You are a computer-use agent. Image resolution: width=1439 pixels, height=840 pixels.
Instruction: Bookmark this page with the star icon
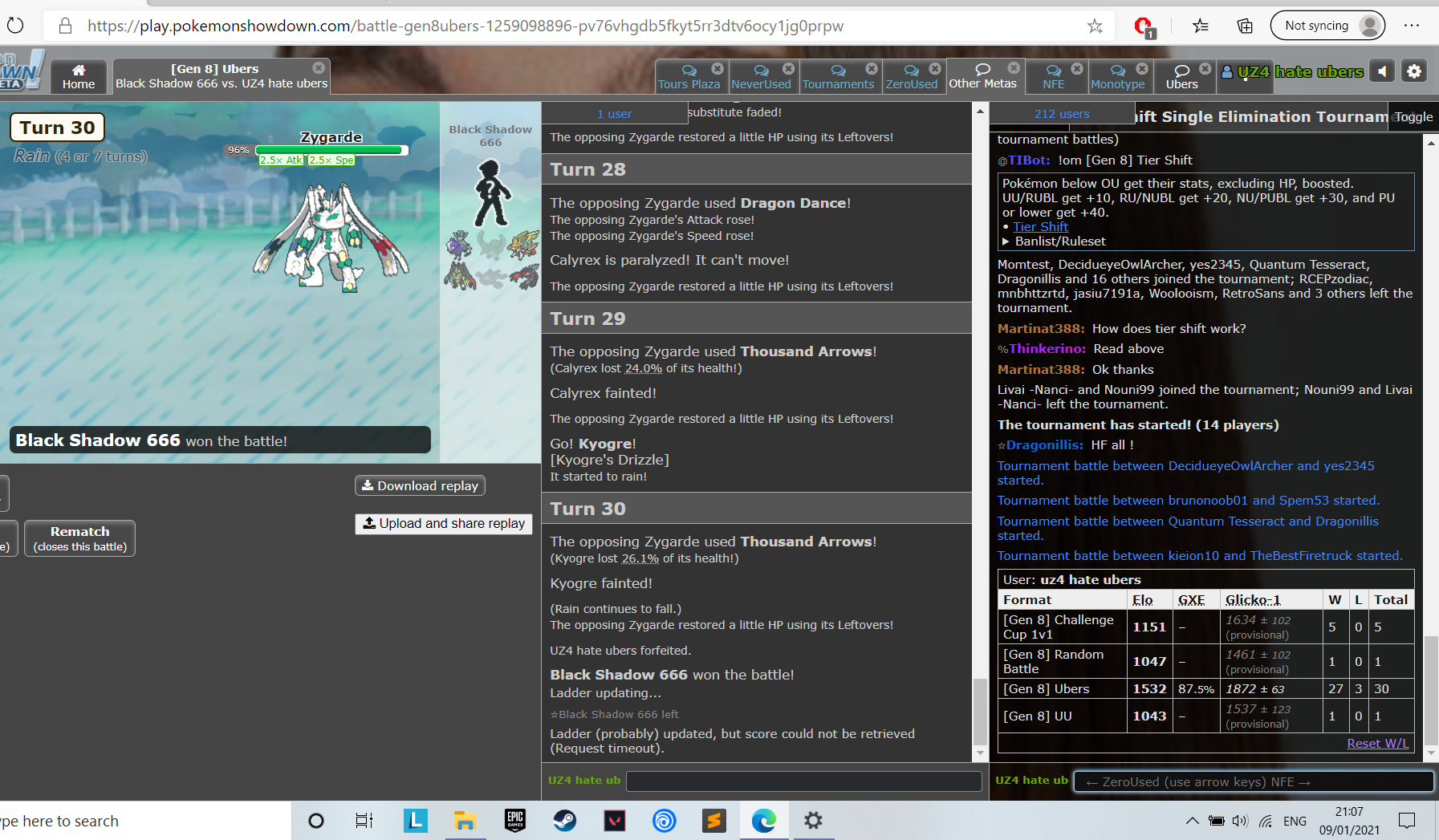tap(1095, 26)
